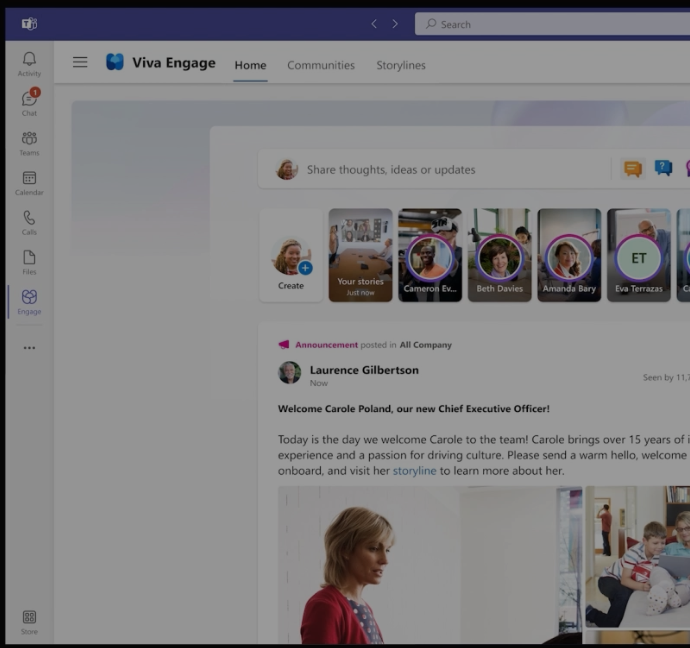Click the Search box at the top
Image resolution: width=690 pixels, height=648 pixels.
click(x=552, y=24)
